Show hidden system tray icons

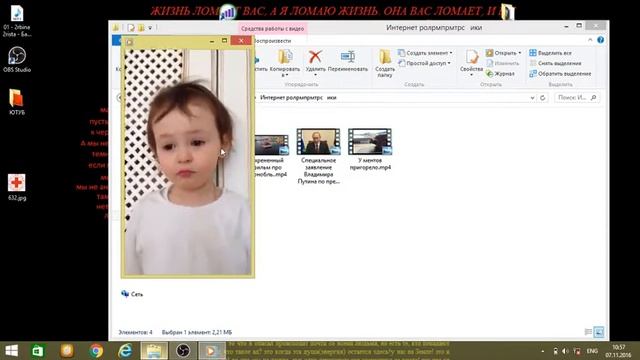click(x=542, y=351)
